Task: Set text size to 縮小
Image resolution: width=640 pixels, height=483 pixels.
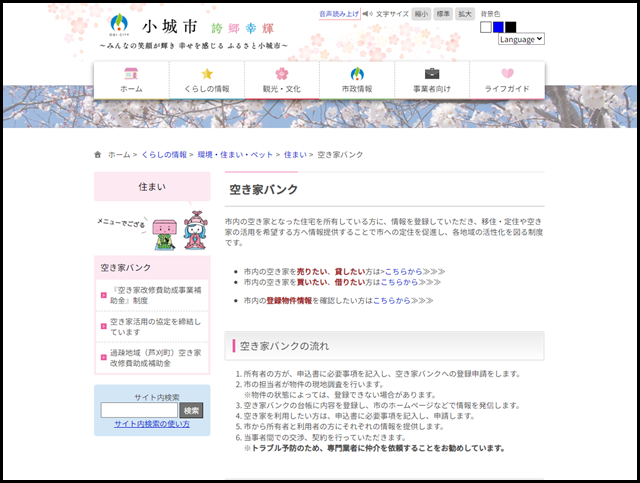Action: pos(421,14)
